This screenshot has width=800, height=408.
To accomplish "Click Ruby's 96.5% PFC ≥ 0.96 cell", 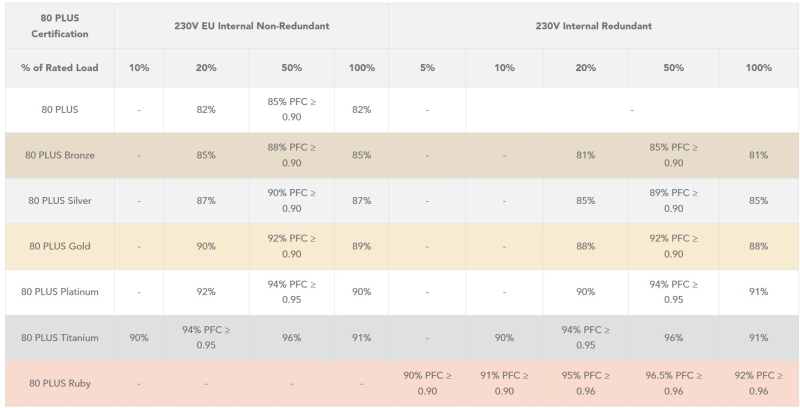I will coord(673,383).
